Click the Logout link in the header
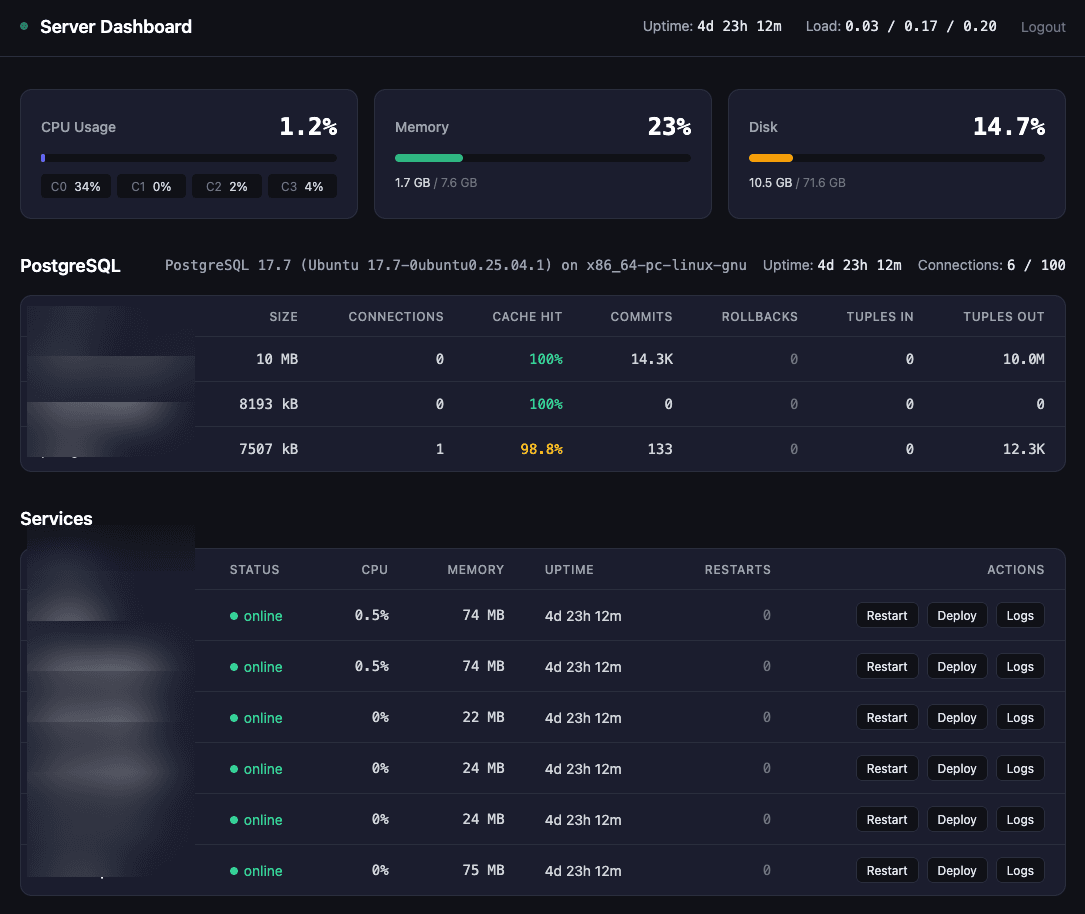 (x=1043, y=27)
